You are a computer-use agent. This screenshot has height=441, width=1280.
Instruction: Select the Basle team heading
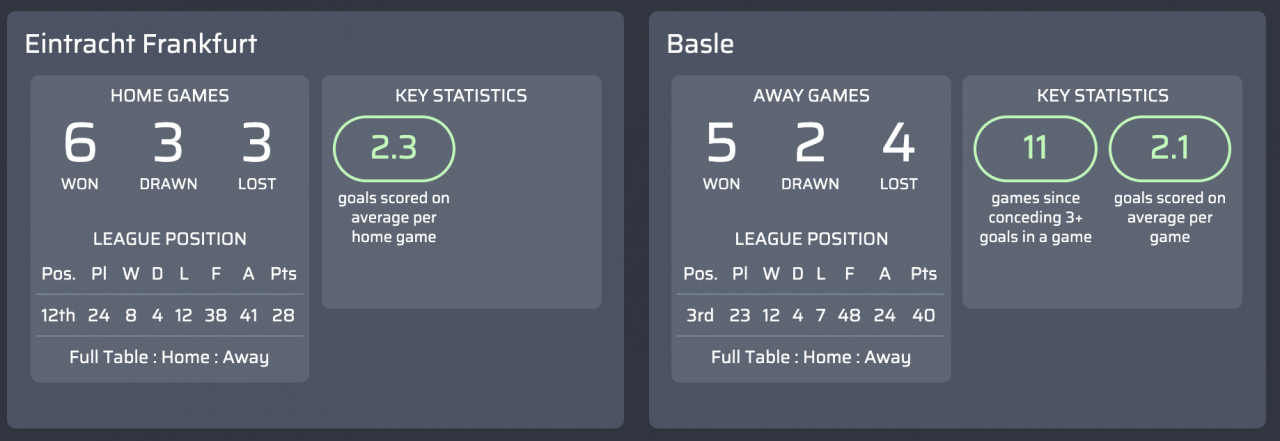click(x=700, y=44)
